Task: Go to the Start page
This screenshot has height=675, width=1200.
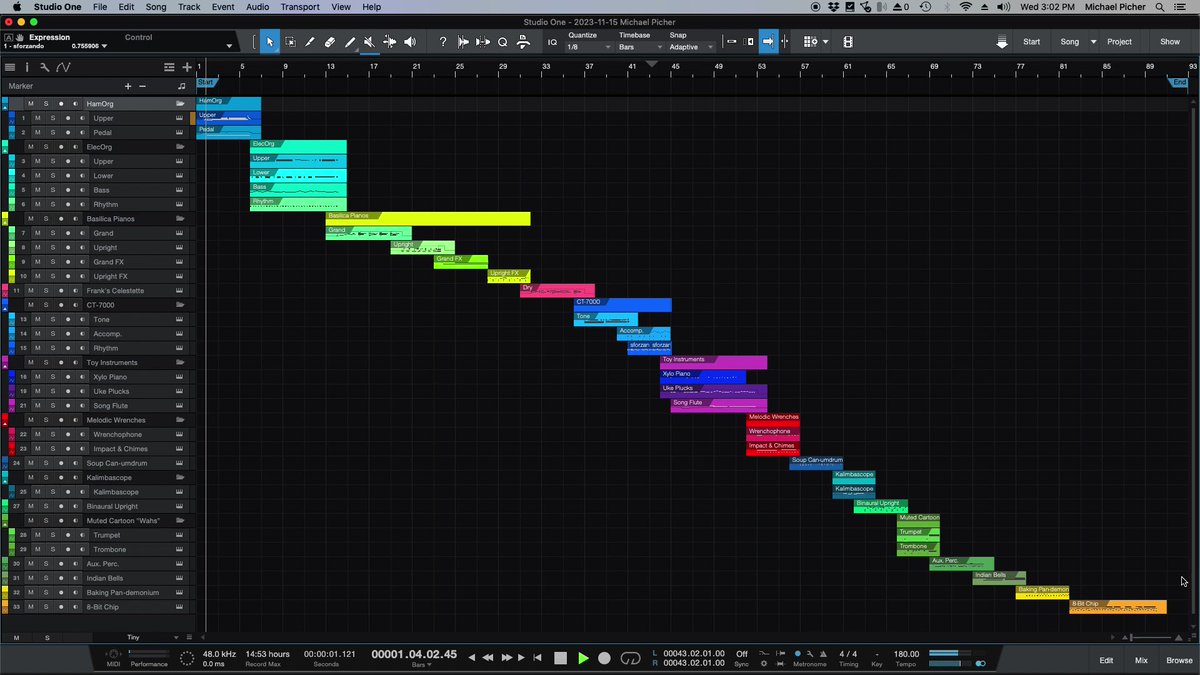Action: [x=1031, y=42]
